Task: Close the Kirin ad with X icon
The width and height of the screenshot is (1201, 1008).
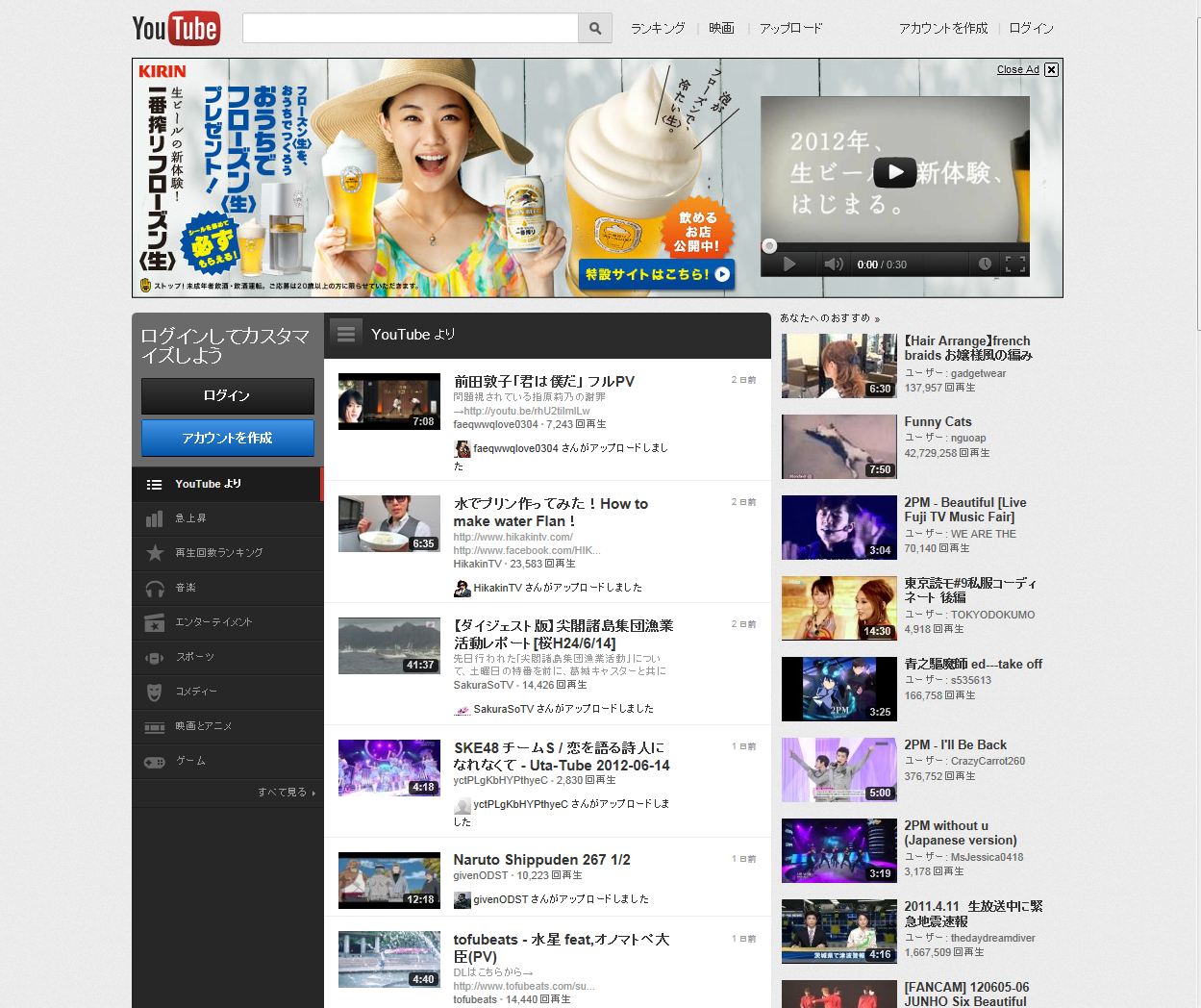Action: 1051,69
